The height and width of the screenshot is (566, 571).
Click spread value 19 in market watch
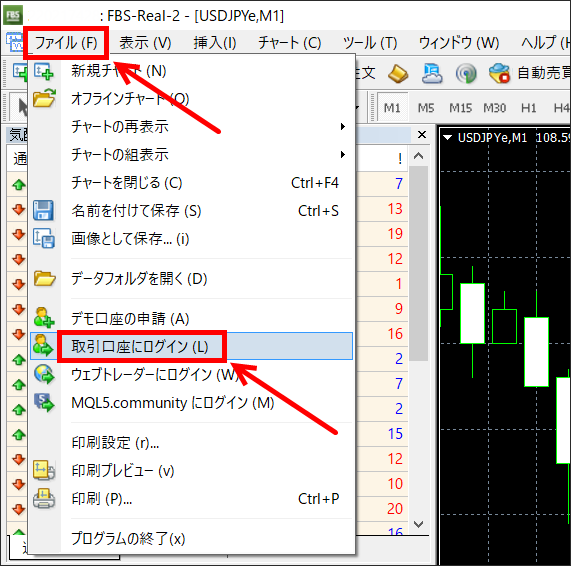pos(395,234)
